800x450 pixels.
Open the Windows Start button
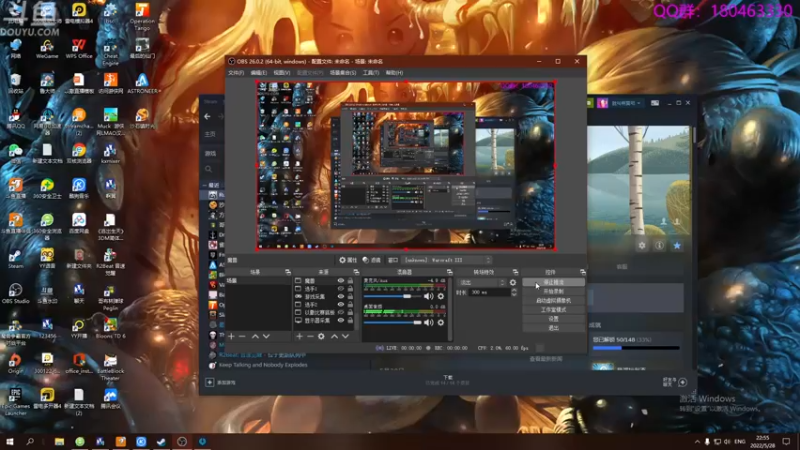(x=9, y=441)
